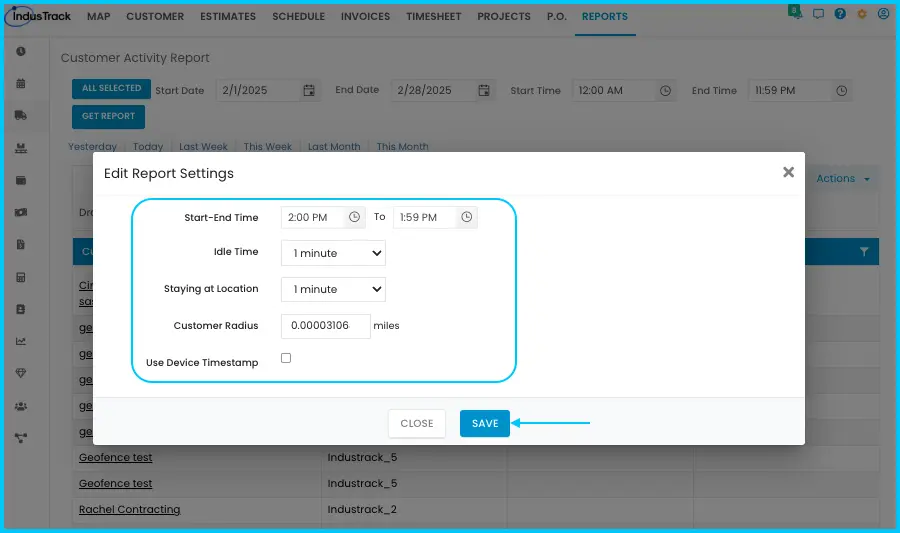Screen dimensions: 900x533
Task: Click the GET REPORT button
Action: (108, 116)
